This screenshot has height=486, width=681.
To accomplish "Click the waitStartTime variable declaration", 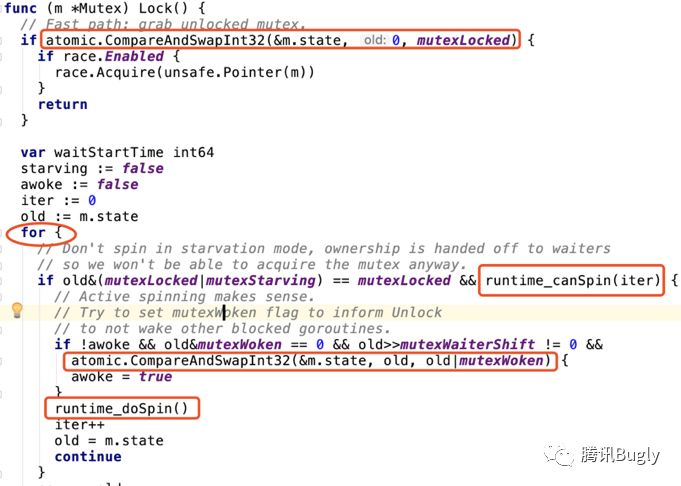I will pyautogui.click(x=109, y=152).
